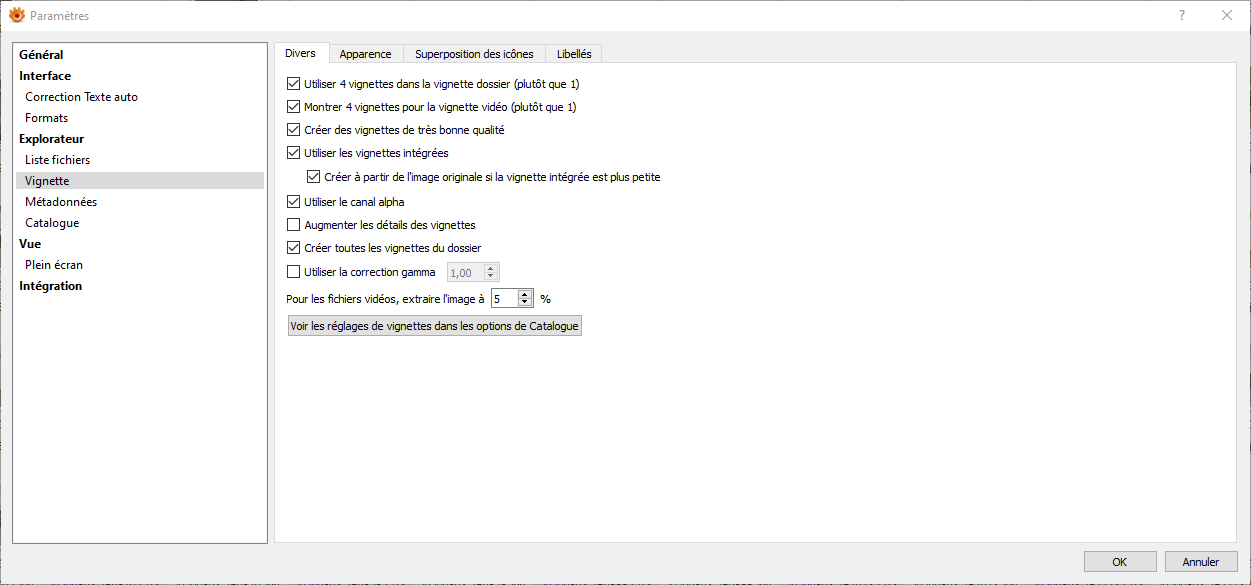Viewport: 1251px width, 585px height.
Task: Disable 'Utiliser les vignettes intégrées'
Action: (x=293, y=153)
